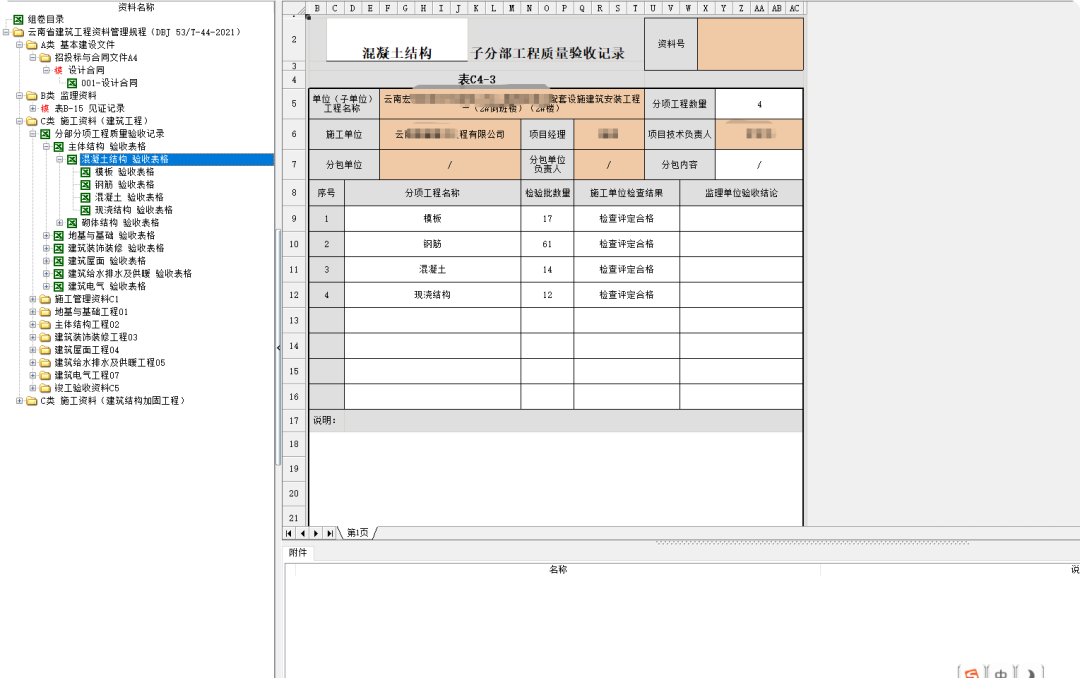Collapse the selected 混凝土结构 验收表格 node
Image resolution: width=1080 pixels, height=678 pixels.
(60, 159)
